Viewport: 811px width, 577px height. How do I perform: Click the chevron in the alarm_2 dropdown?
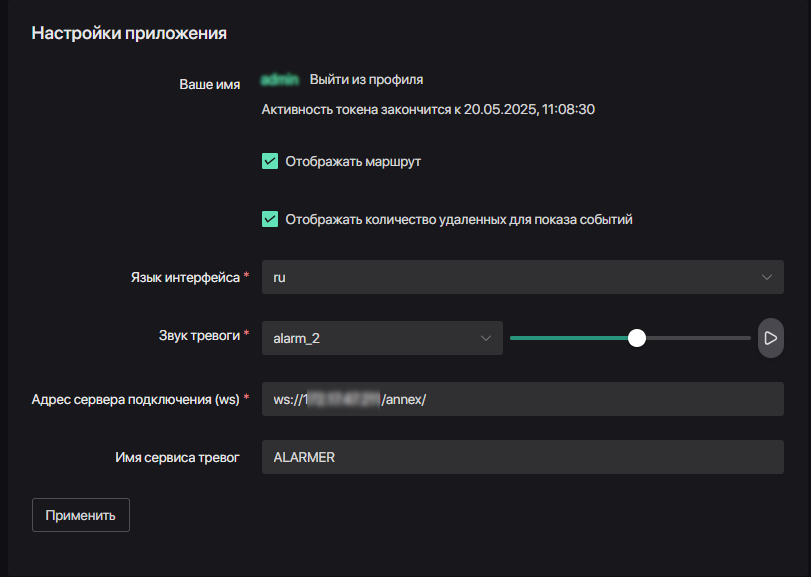pyautogui.click(x=486, y=338)
